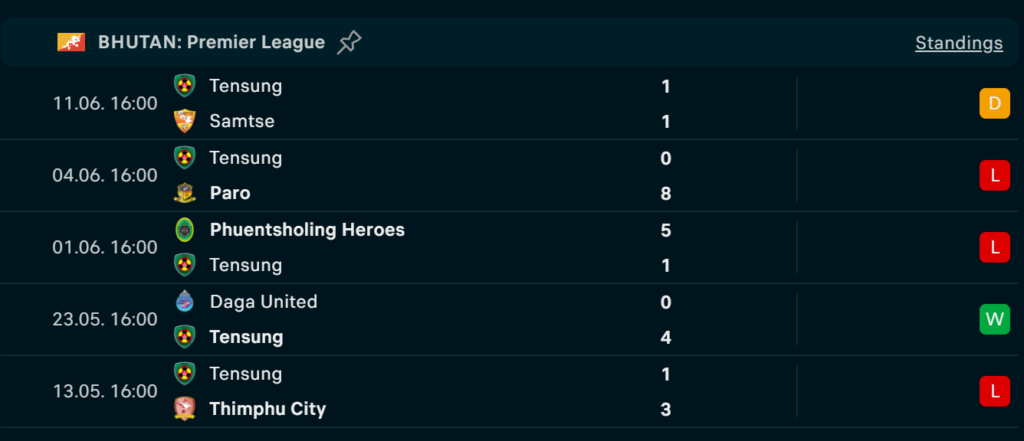The width and height of the screenshot is (1024, 441).
Task: Open match dated 23.05. 16:00
Action: click(509, 319)
